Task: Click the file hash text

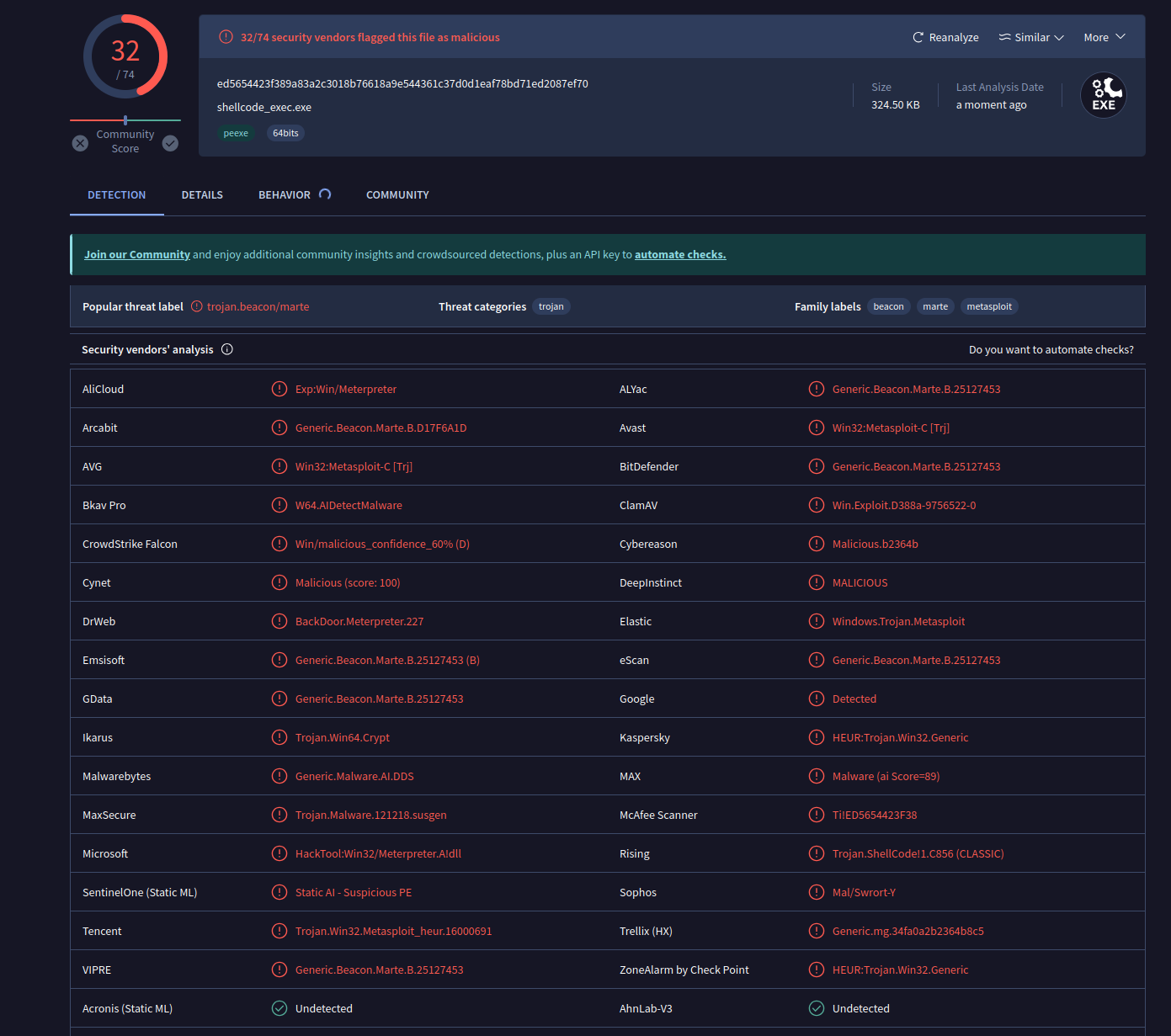Action: point(402,83)
